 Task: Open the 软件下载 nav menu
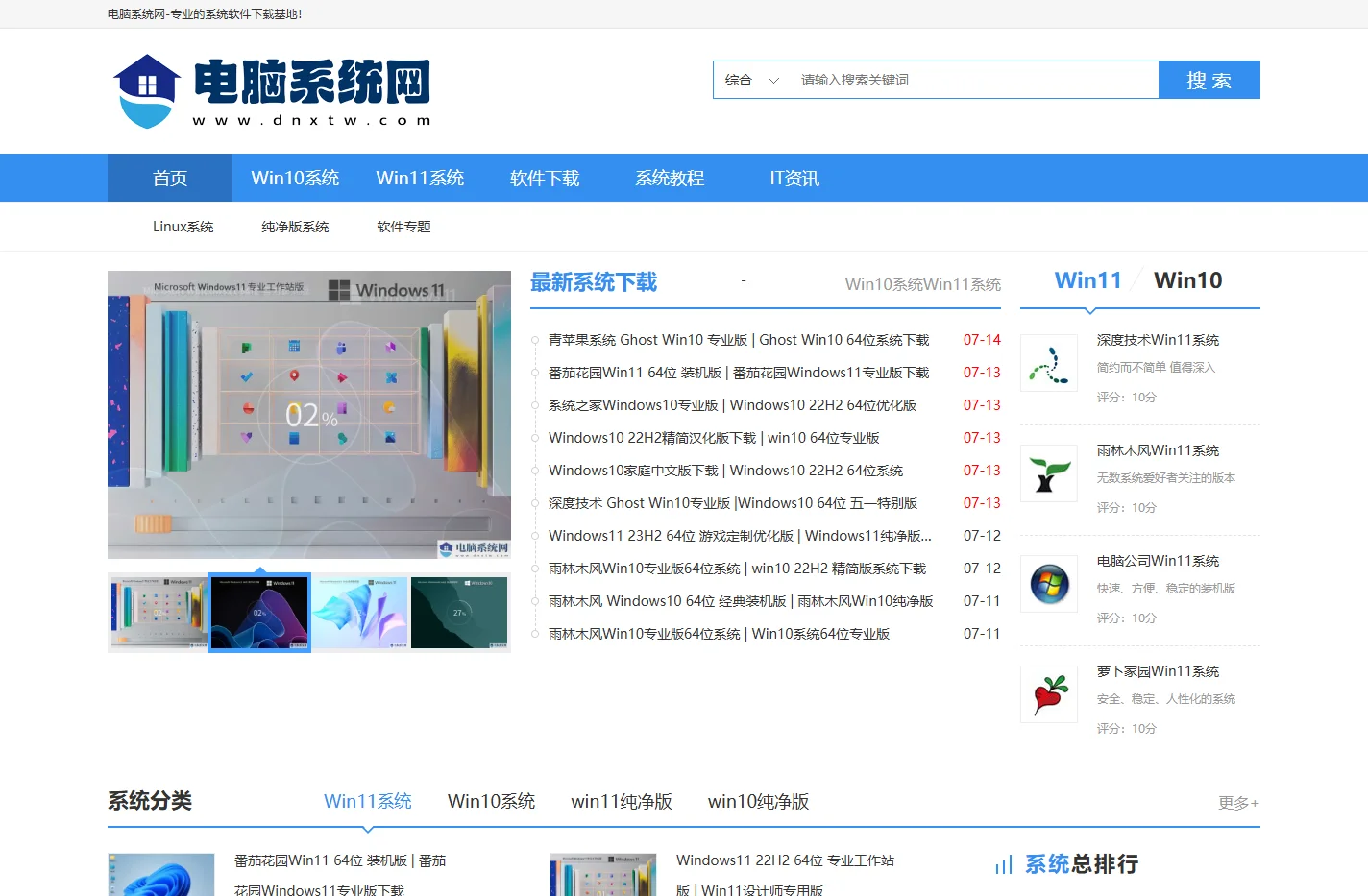tap(545, 178)
